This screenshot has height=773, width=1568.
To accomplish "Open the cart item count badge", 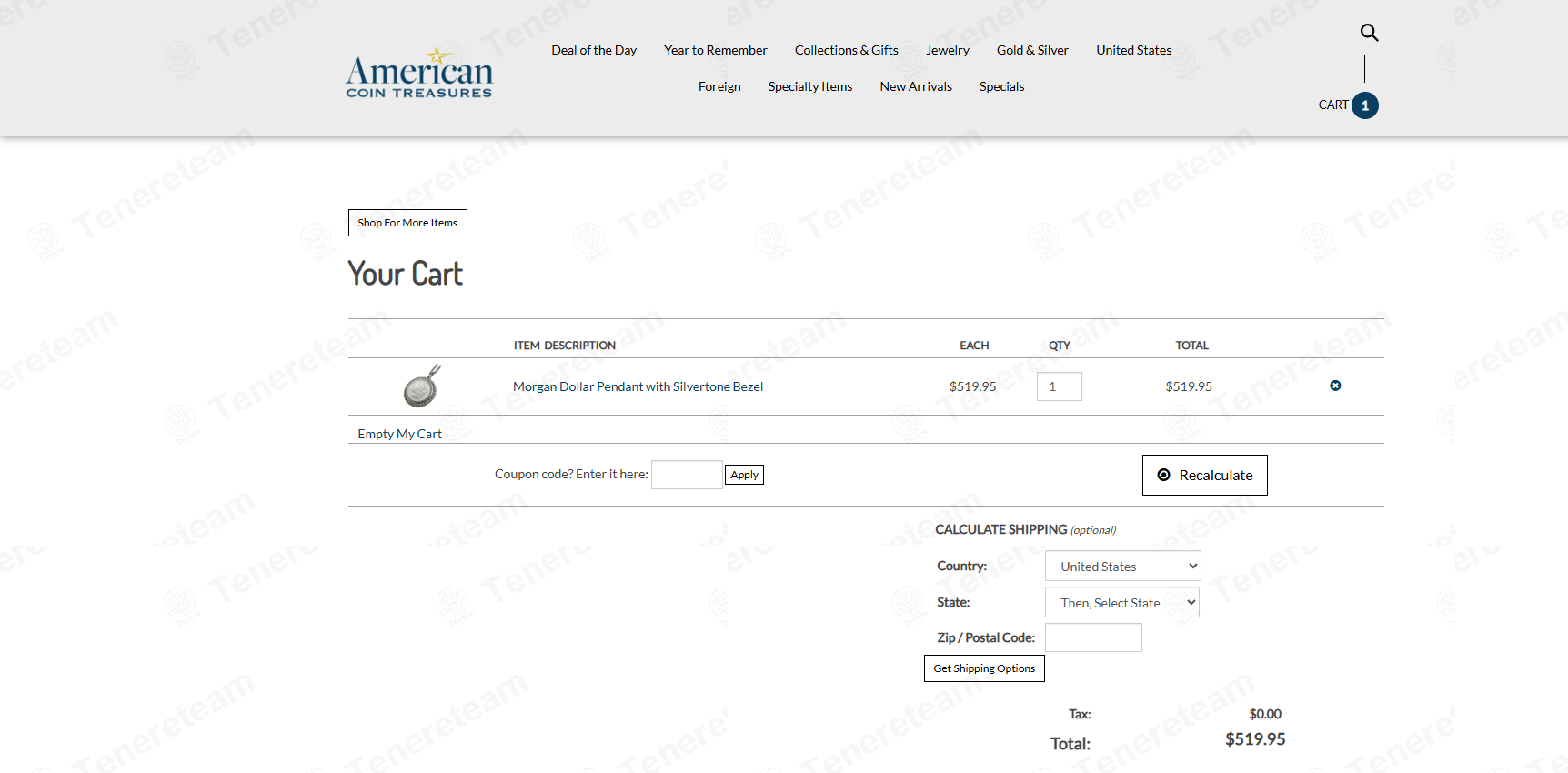I will pos(1365,105).
